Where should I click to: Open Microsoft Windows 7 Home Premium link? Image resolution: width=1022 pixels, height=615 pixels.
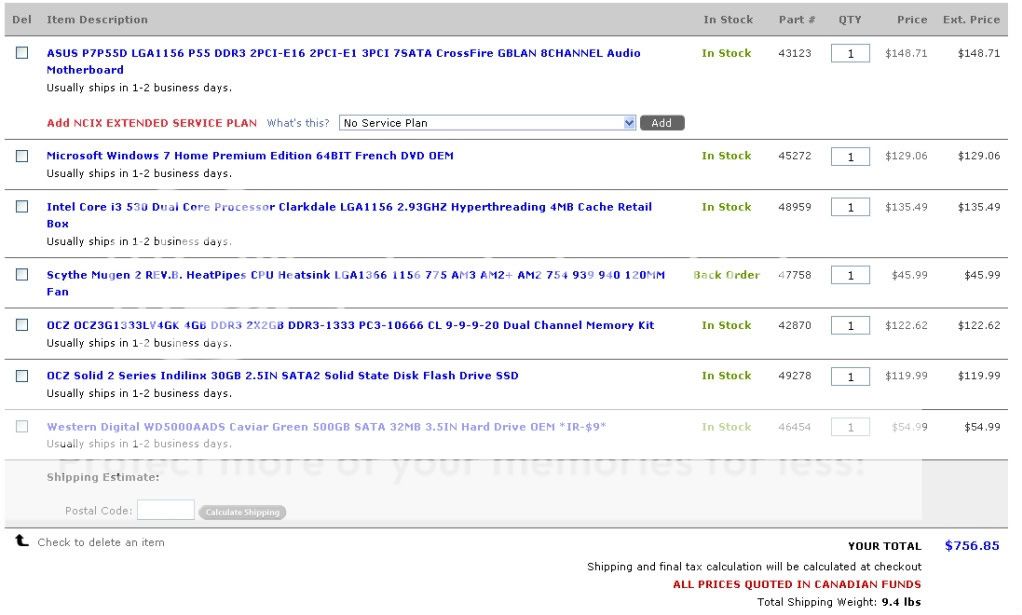click(x=250, y=156)
